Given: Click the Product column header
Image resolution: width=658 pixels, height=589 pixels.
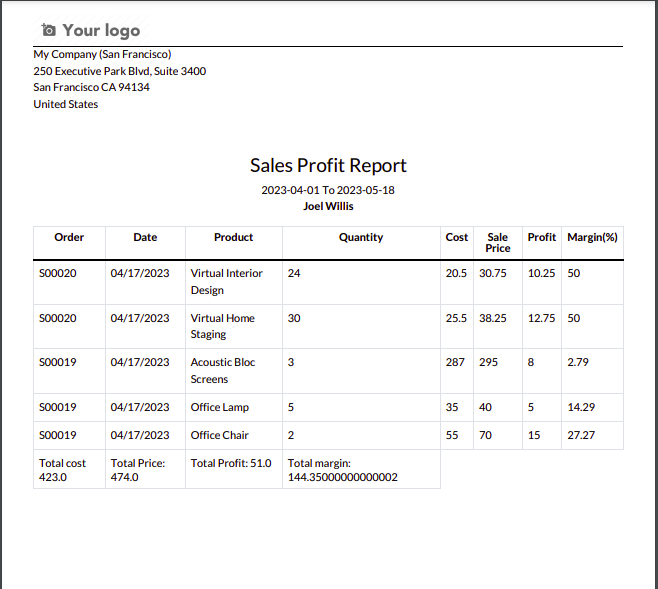Looking at the screenshot, I should pos(233,237).
